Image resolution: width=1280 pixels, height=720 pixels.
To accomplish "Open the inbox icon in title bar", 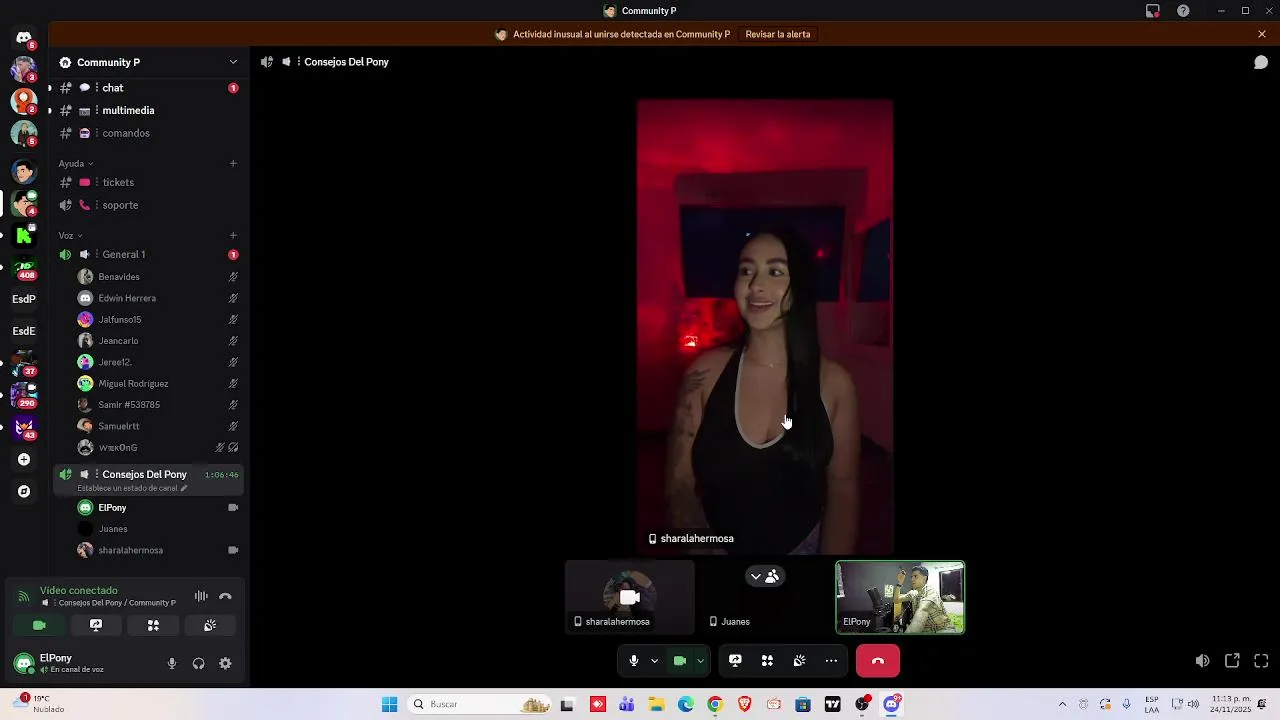I will (x=1153, y=11).
